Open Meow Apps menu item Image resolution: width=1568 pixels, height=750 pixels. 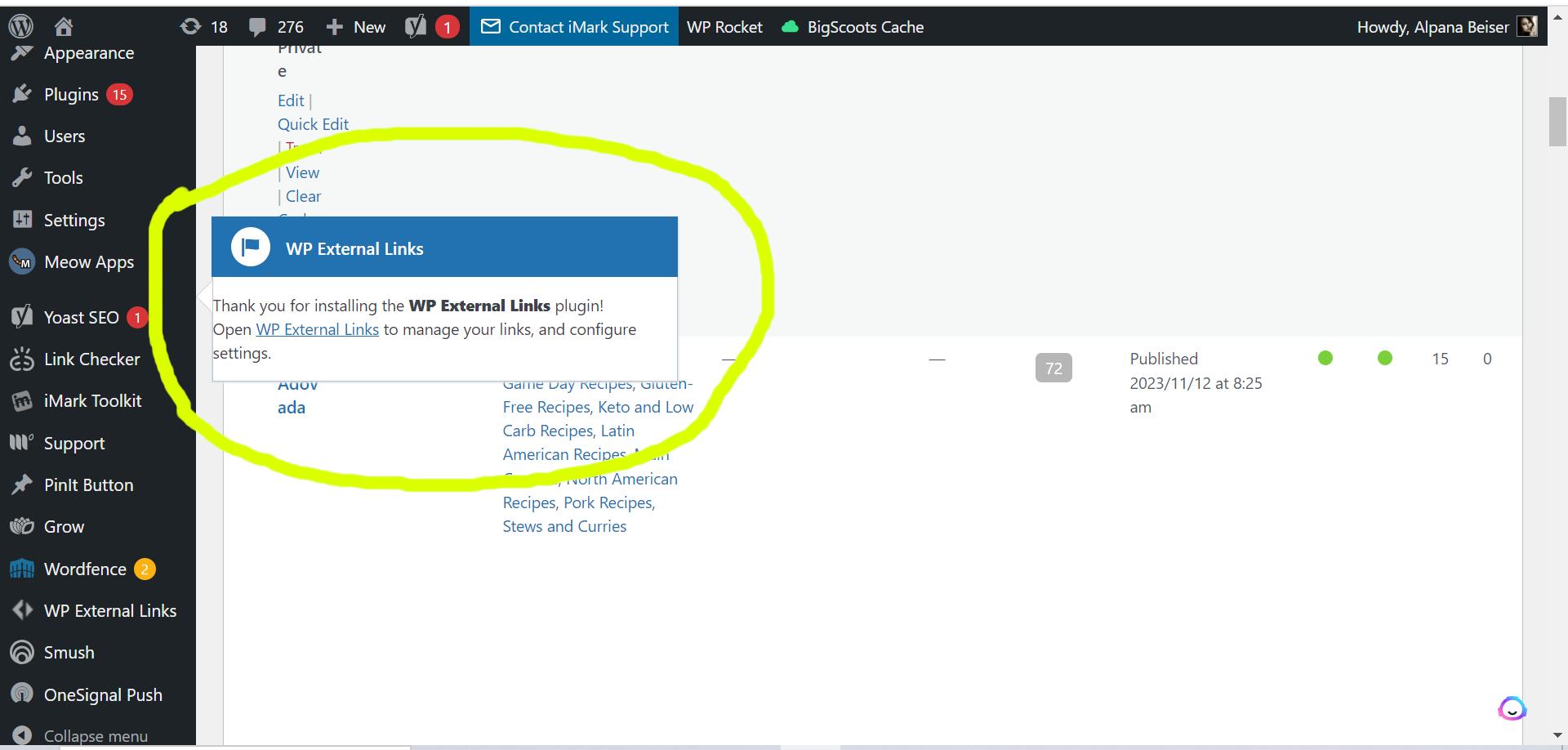(89, 262)
